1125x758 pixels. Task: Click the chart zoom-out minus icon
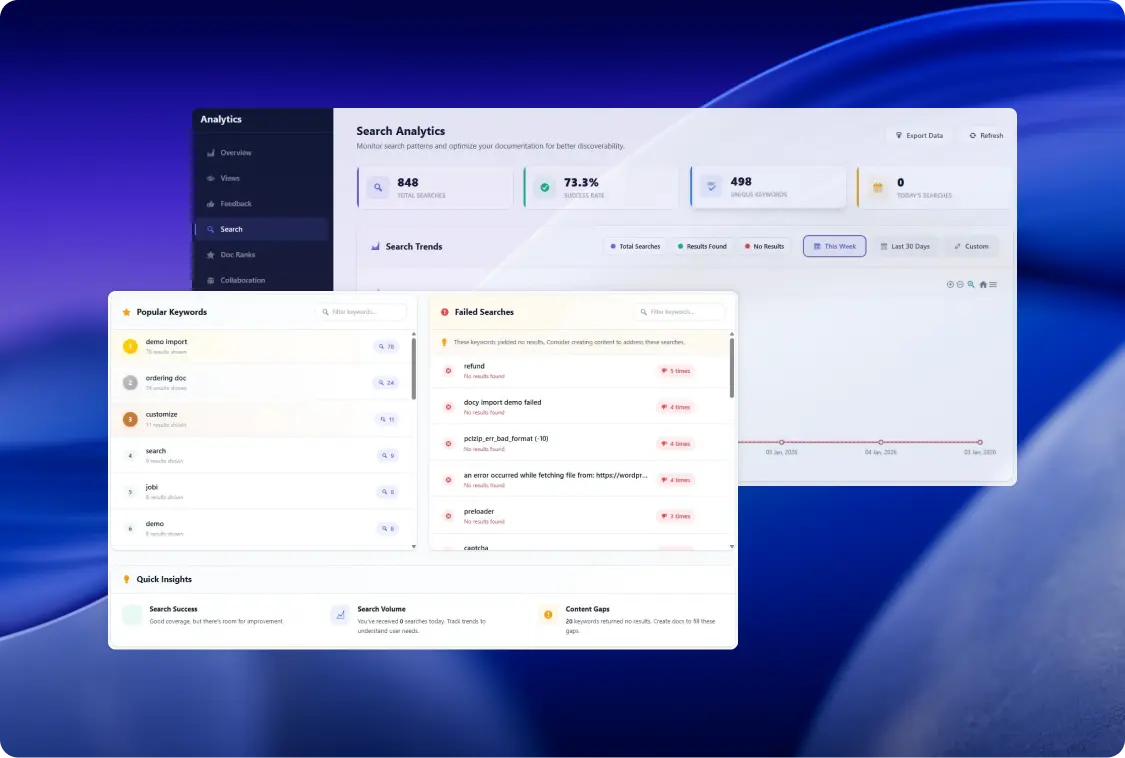[960, 284]
